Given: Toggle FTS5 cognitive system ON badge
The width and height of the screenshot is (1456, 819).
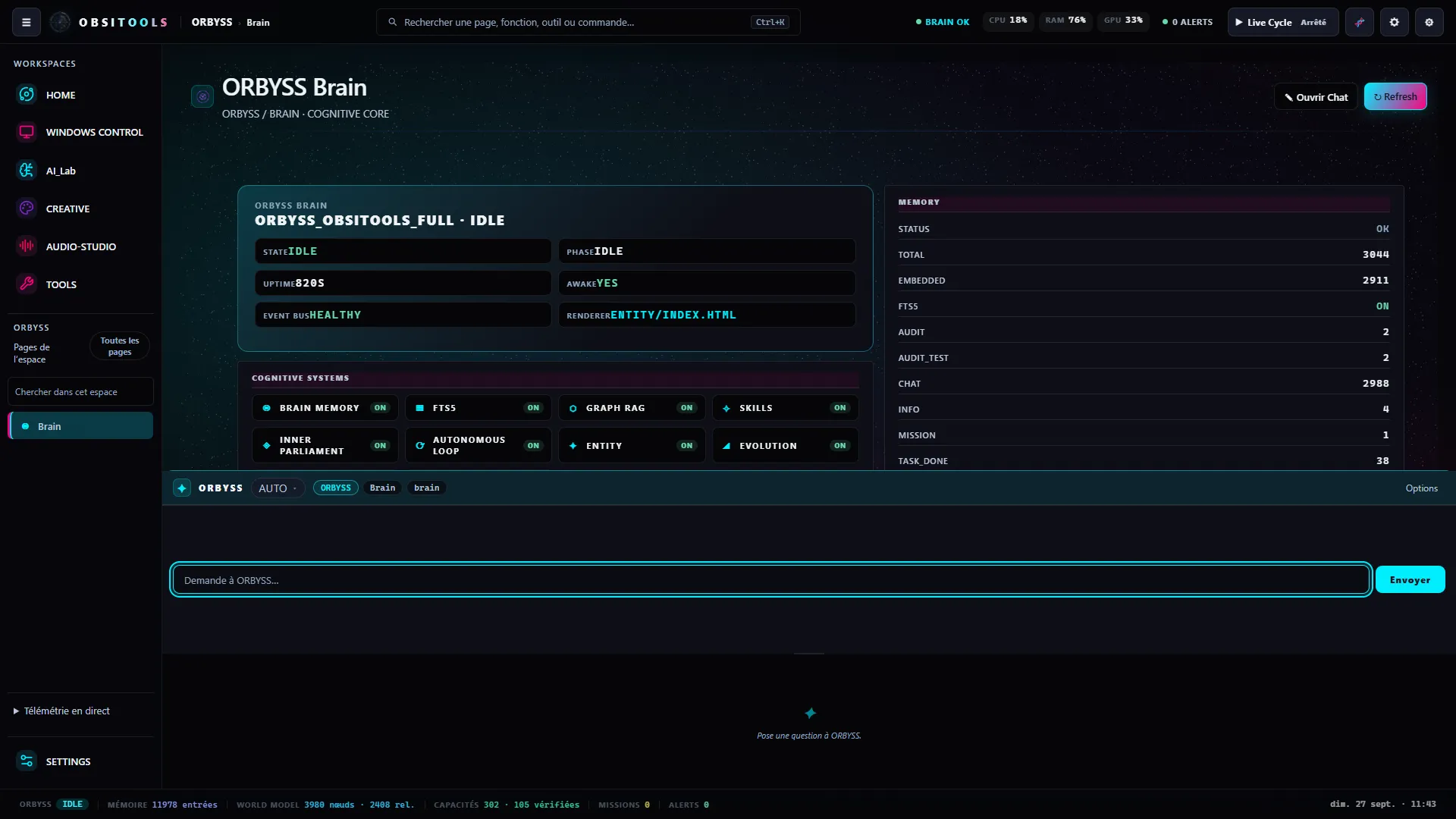Looking at the screenshot, I should pos(533,408).
